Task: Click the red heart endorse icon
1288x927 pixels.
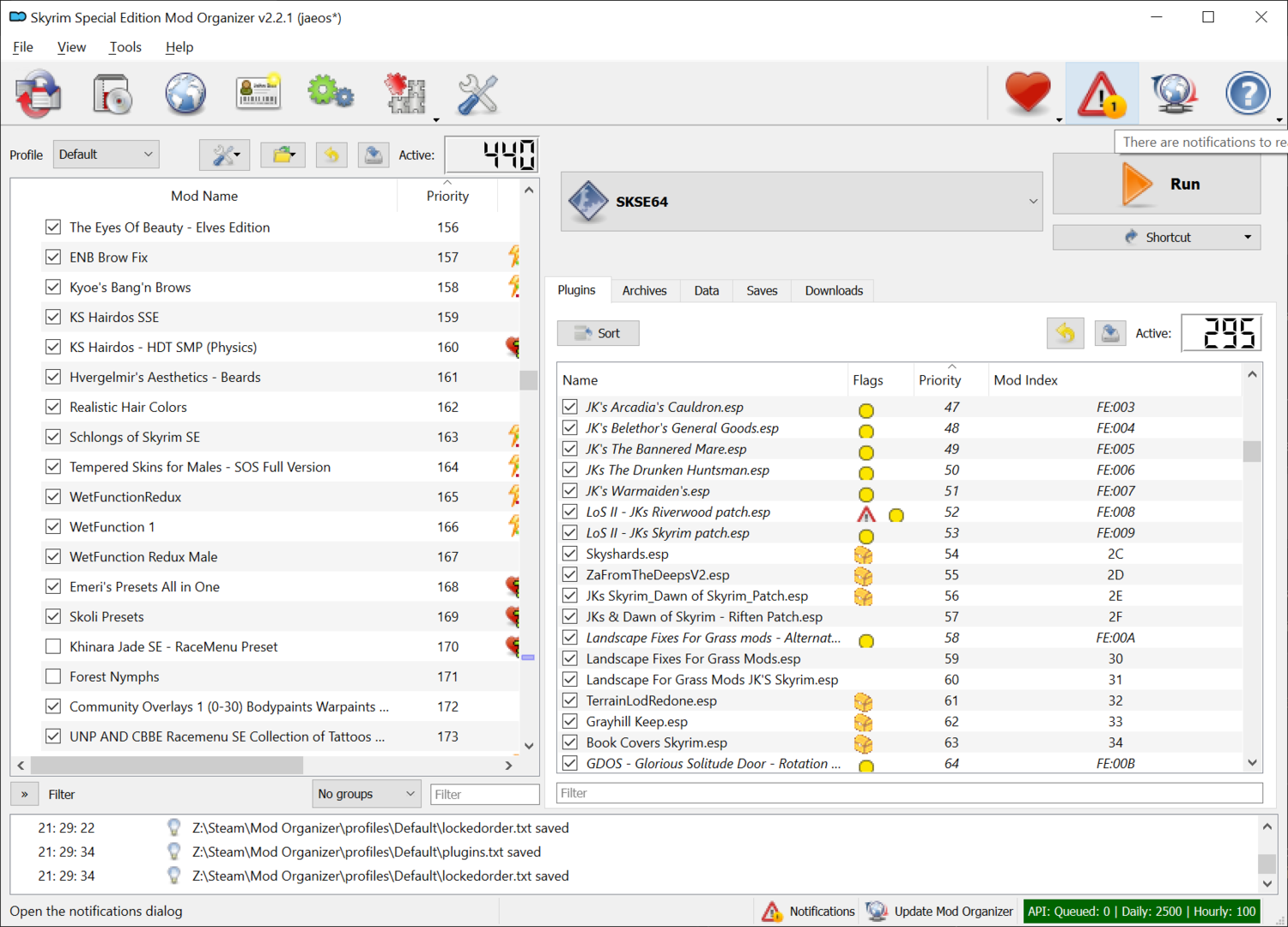Action: pos(1028,93)
